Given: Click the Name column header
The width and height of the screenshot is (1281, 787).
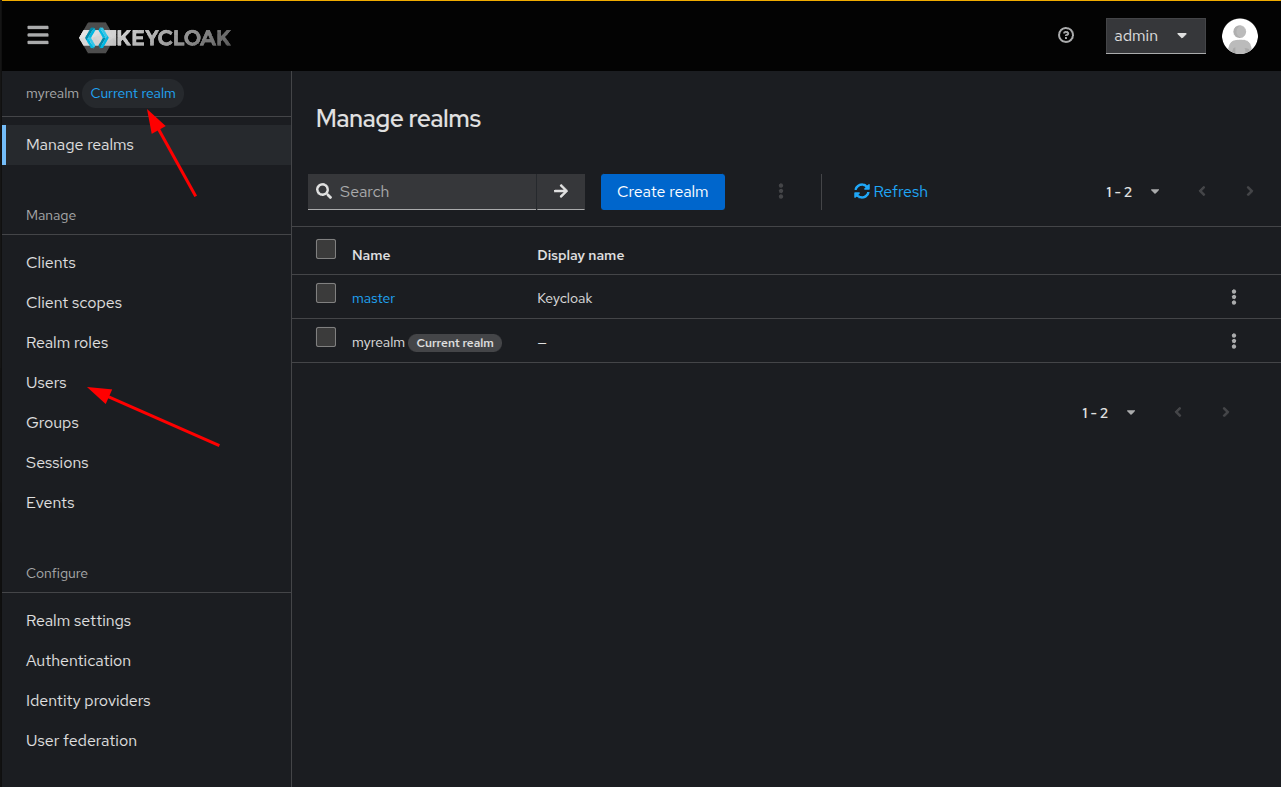Looking at the screenshot, I should pos(371,255).
